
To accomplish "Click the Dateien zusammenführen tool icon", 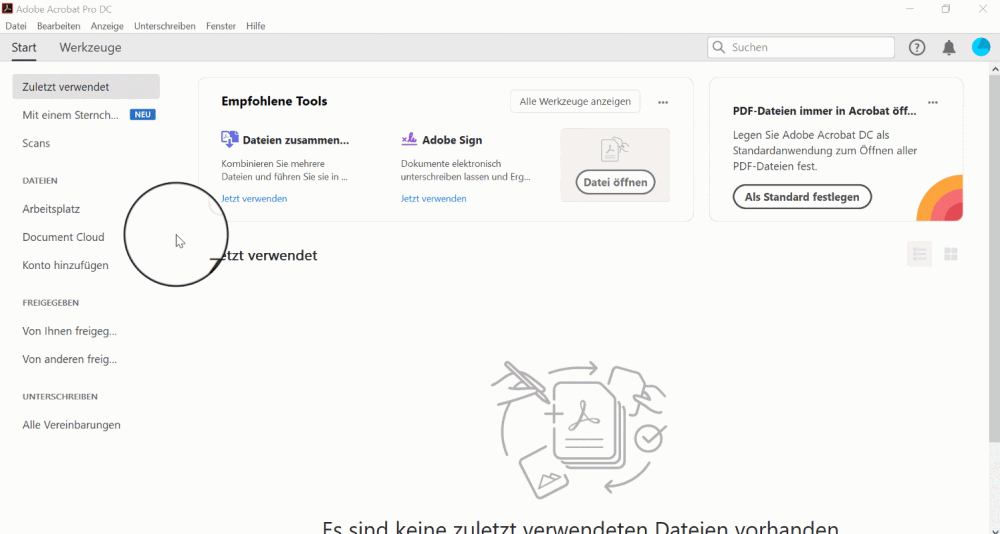I will [x=230, y=139].
